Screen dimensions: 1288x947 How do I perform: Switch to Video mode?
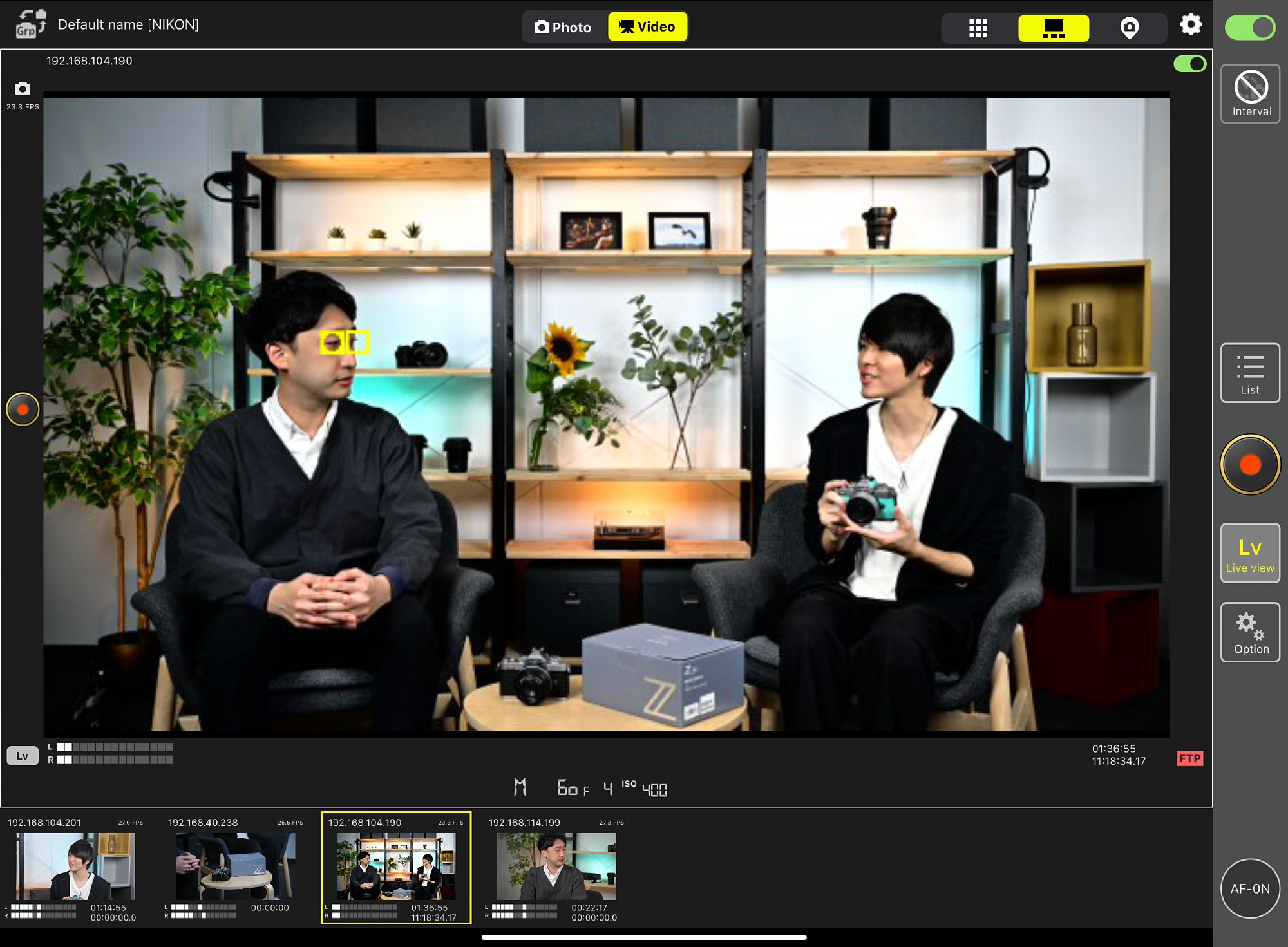pyautogui.click(x=647, y=27)
